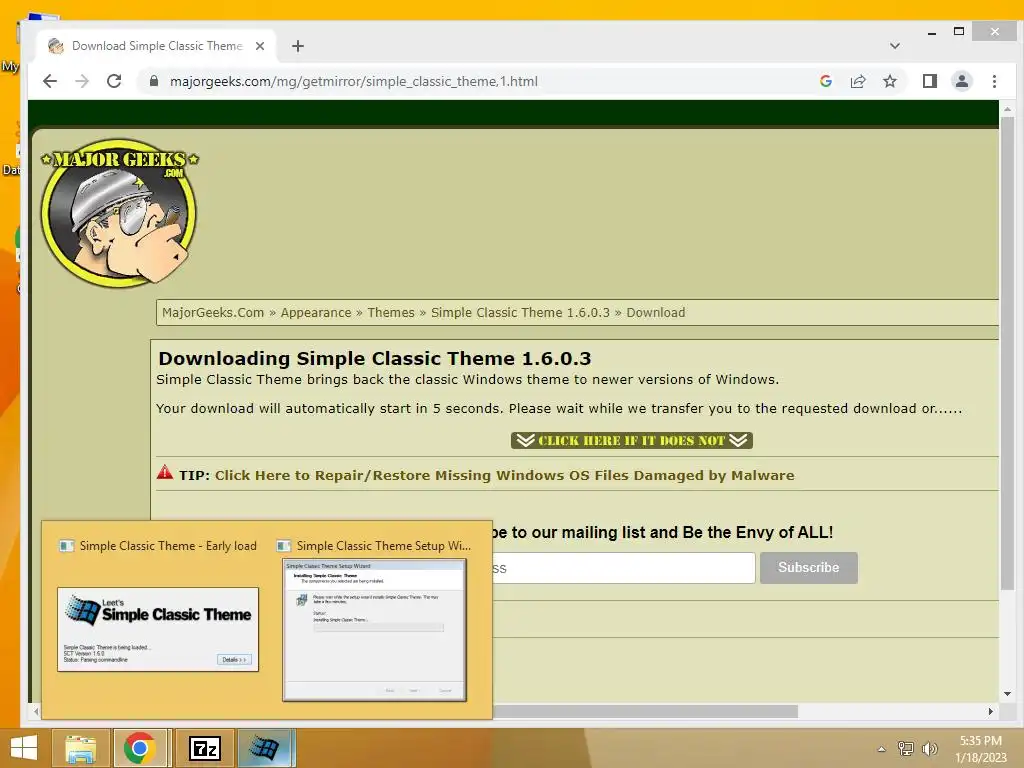Select the Download Simple Classic Theme tab
Image resolution: width=1024 pixels, height=768 pixels.
(x=157, y=46)
